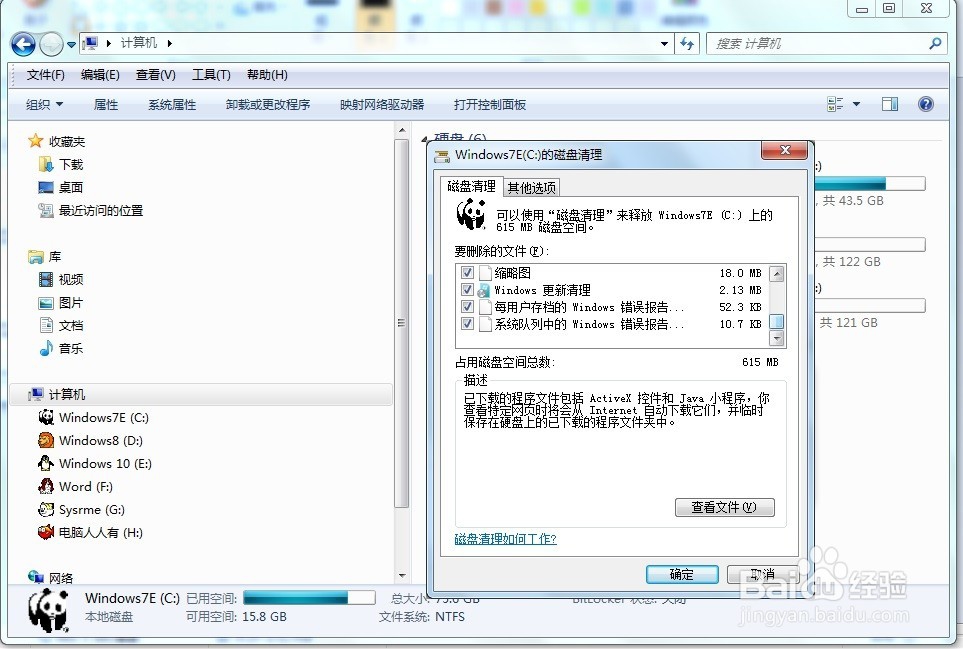963x649 pixels.
Task: Open the 工具(T) menu
Action: click(211, 75)
